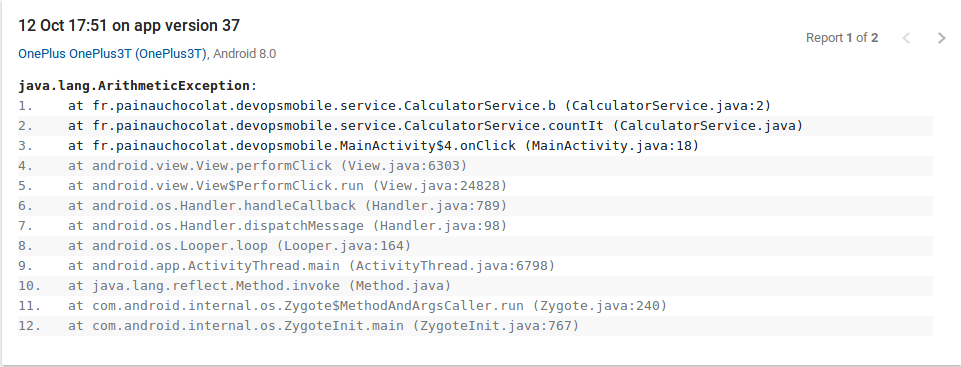
Task: Click stack line 9 ActivityThread.main
Action: pos(476,265)
